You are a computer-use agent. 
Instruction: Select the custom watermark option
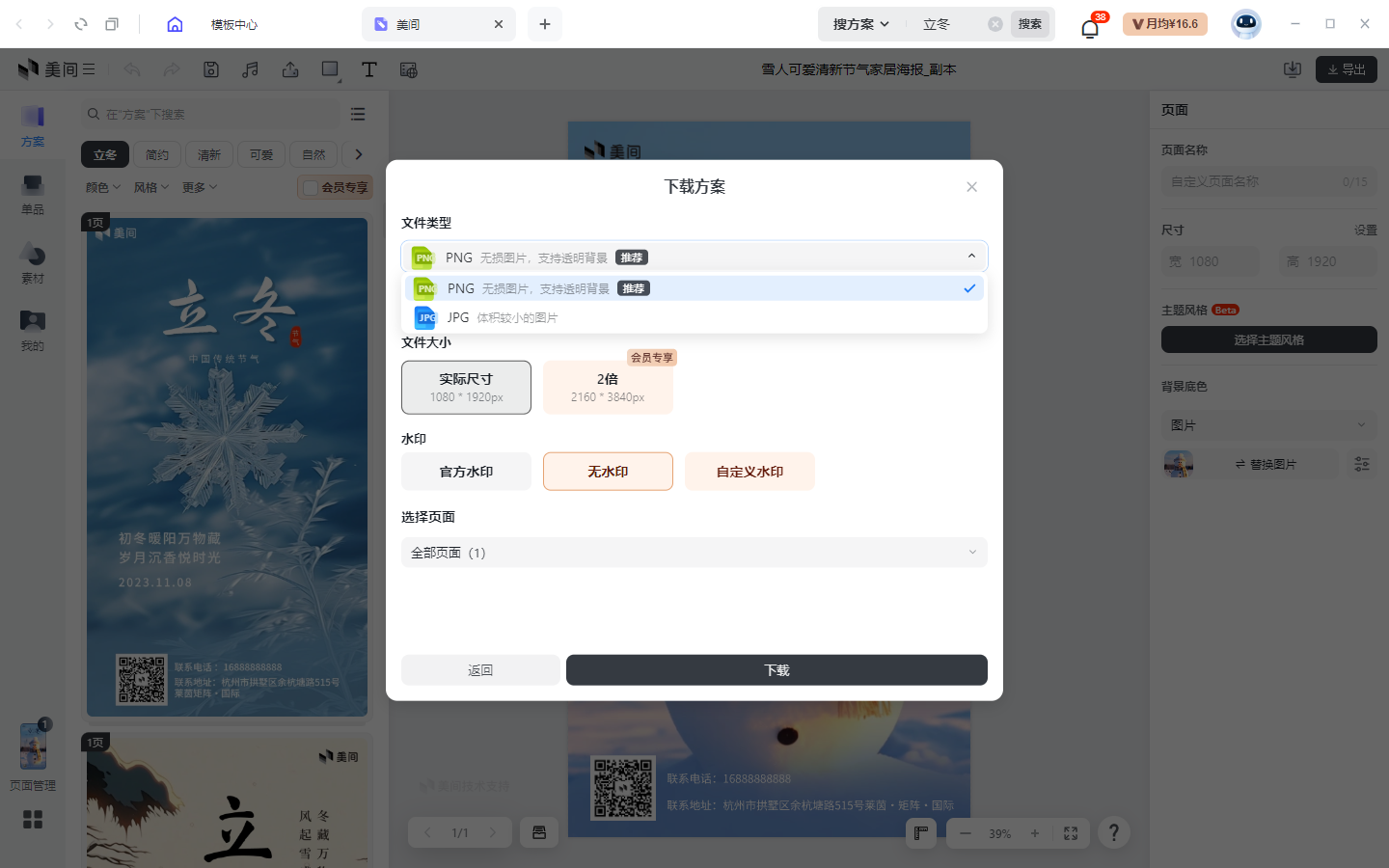click(x=749, y=472)
